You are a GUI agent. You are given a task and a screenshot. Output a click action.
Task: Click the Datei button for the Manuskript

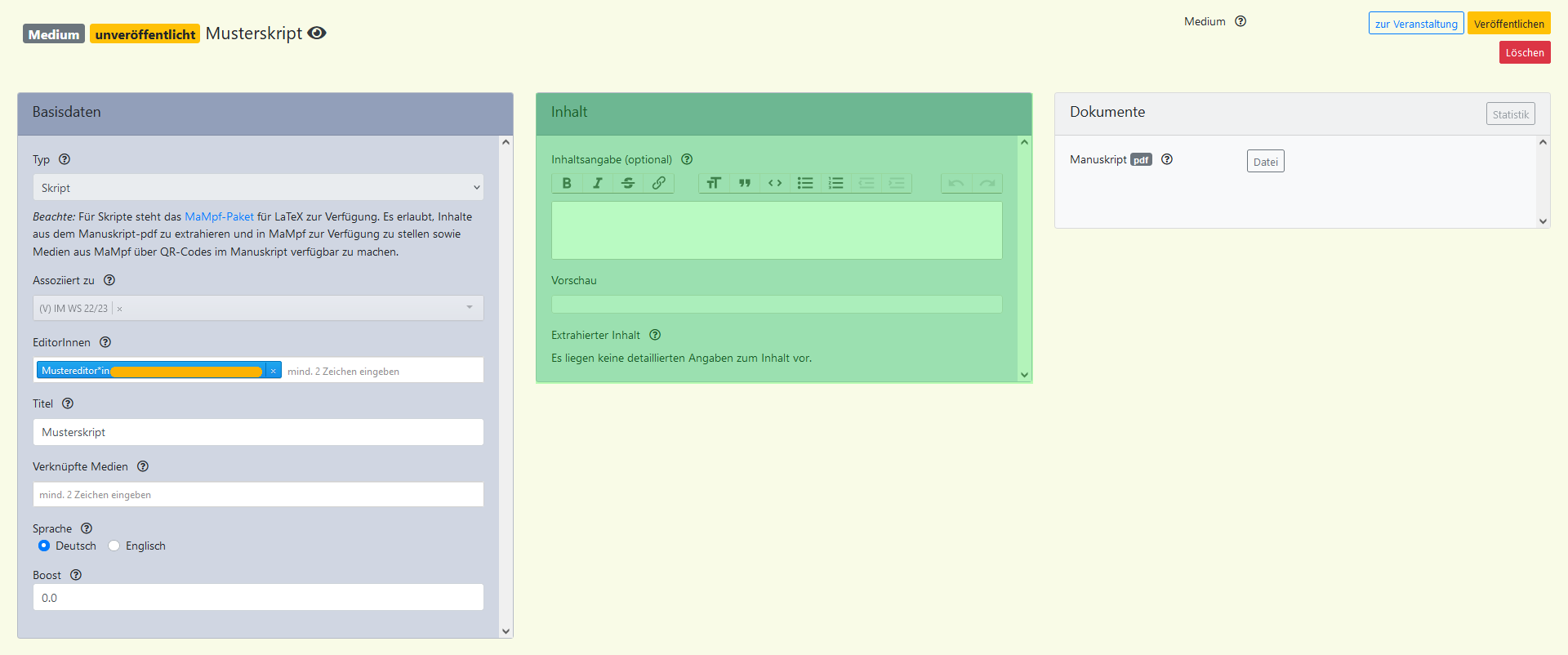pos(1266,162)
